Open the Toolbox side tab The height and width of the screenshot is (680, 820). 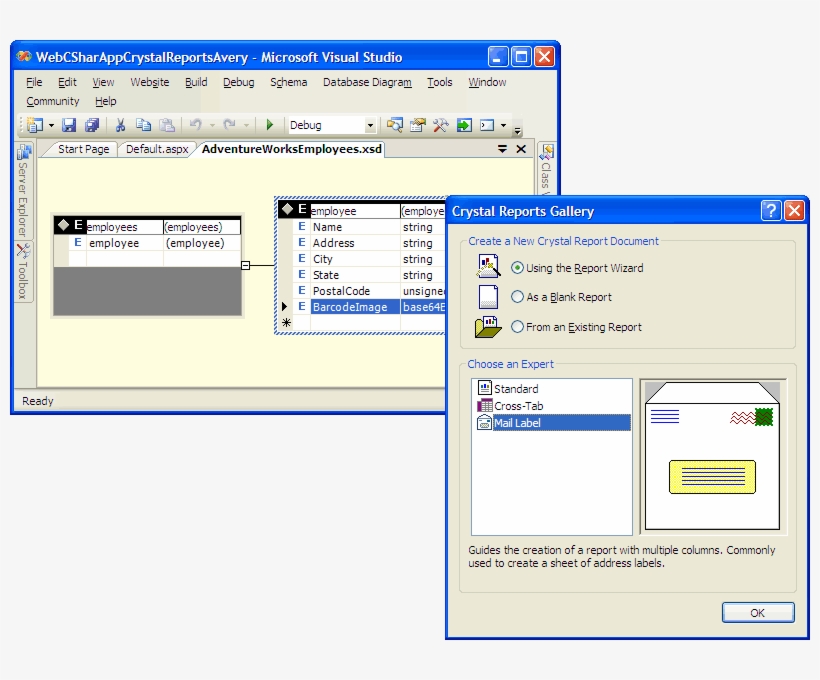coord(24,272)
